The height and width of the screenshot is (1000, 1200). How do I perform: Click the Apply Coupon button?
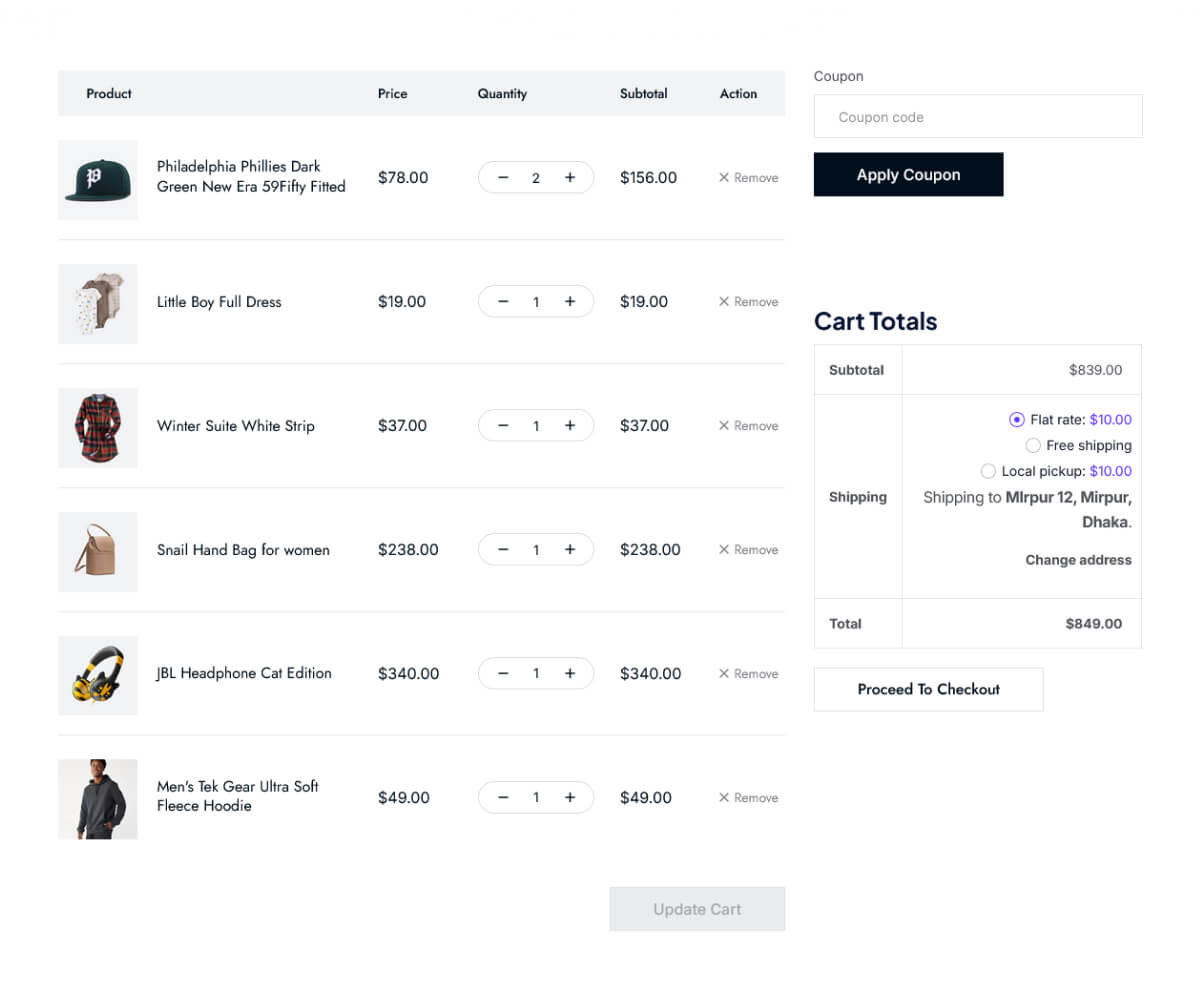(908, 175)
